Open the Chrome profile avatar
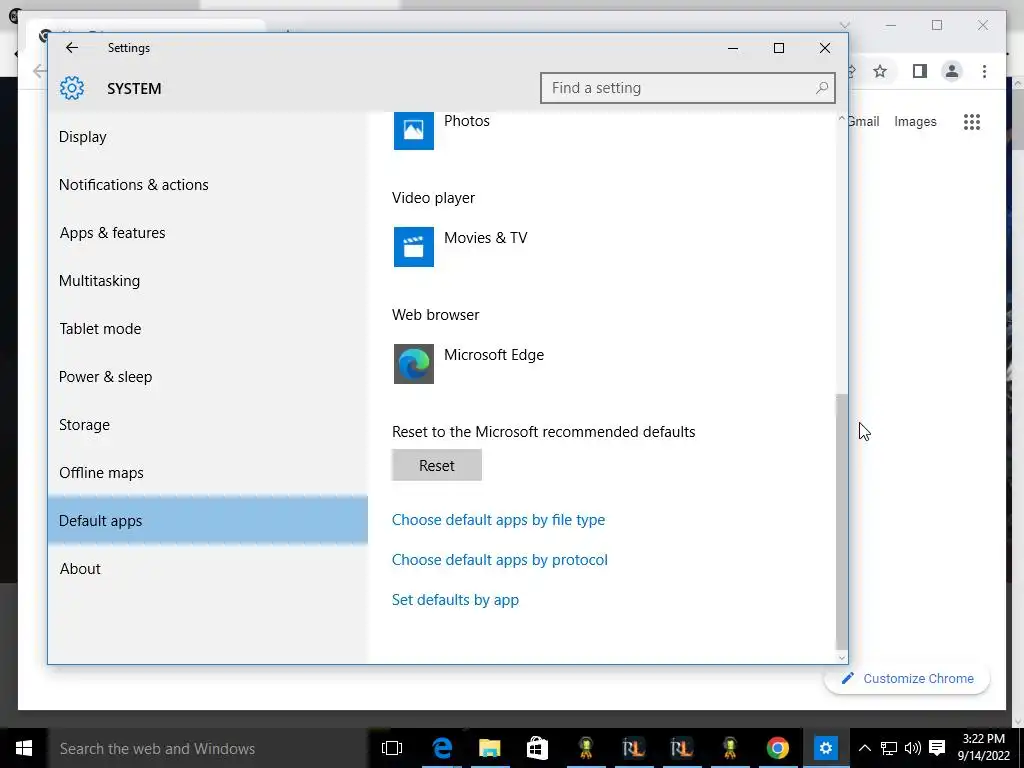This screenshot has height=768, width=1024. pyautogui.click(x=952, y=71)
